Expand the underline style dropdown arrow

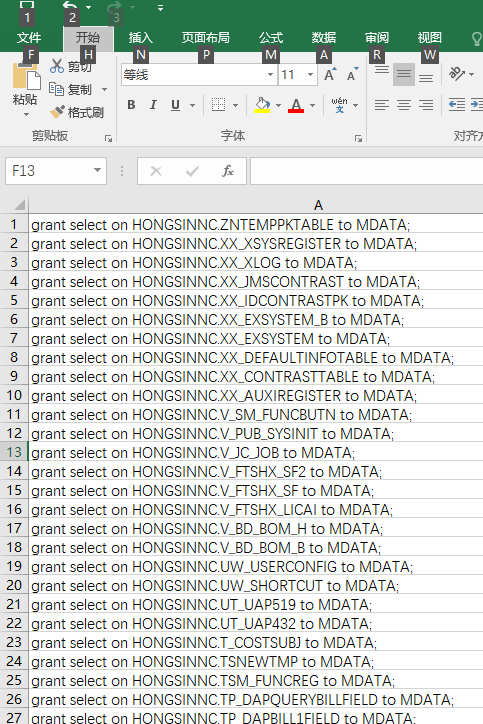click(193, 105)
